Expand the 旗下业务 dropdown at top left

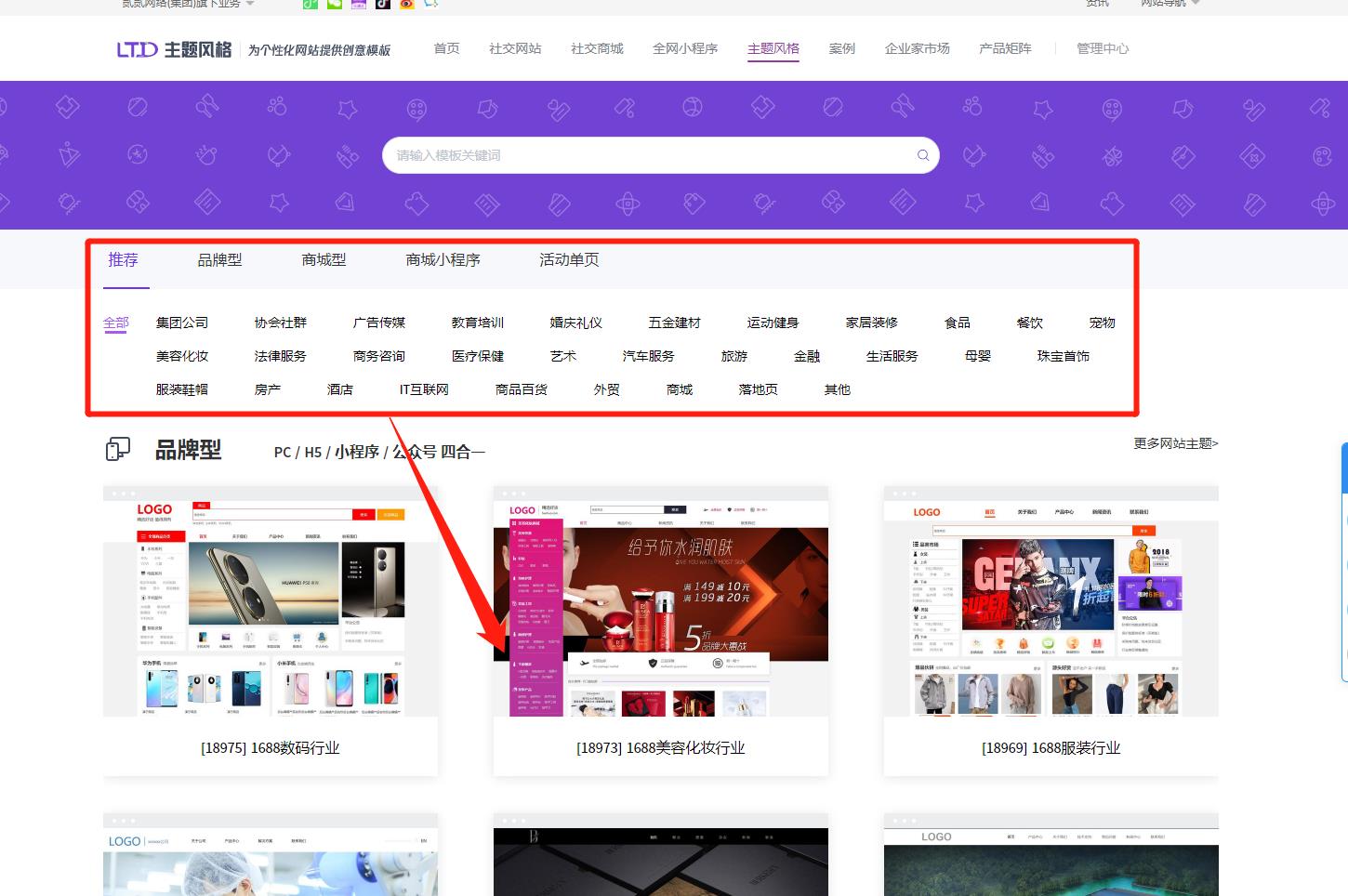click(249, 4)
